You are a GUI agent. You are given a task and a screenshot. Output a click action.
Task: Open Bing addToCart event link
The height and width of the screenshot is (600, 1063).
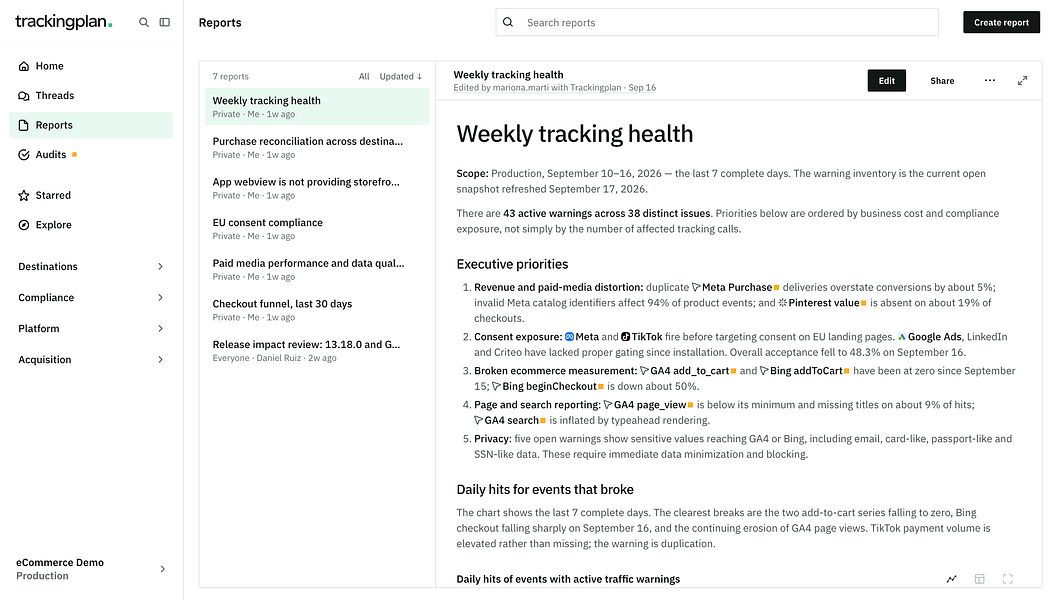tap(805, 371)
